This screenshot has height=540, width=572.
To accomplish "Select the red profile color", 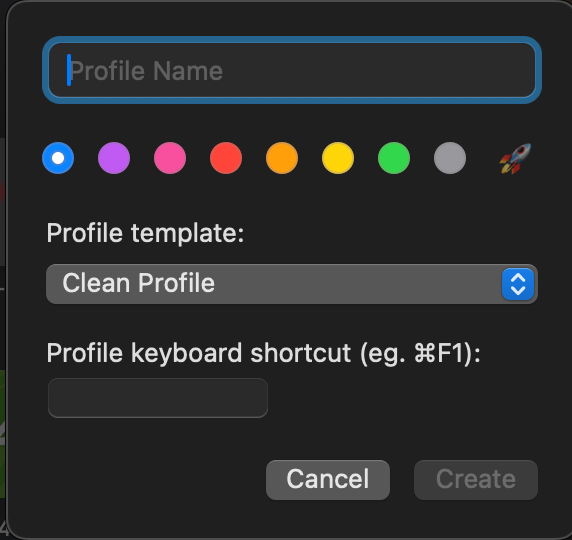I will [x=226, y=158].
